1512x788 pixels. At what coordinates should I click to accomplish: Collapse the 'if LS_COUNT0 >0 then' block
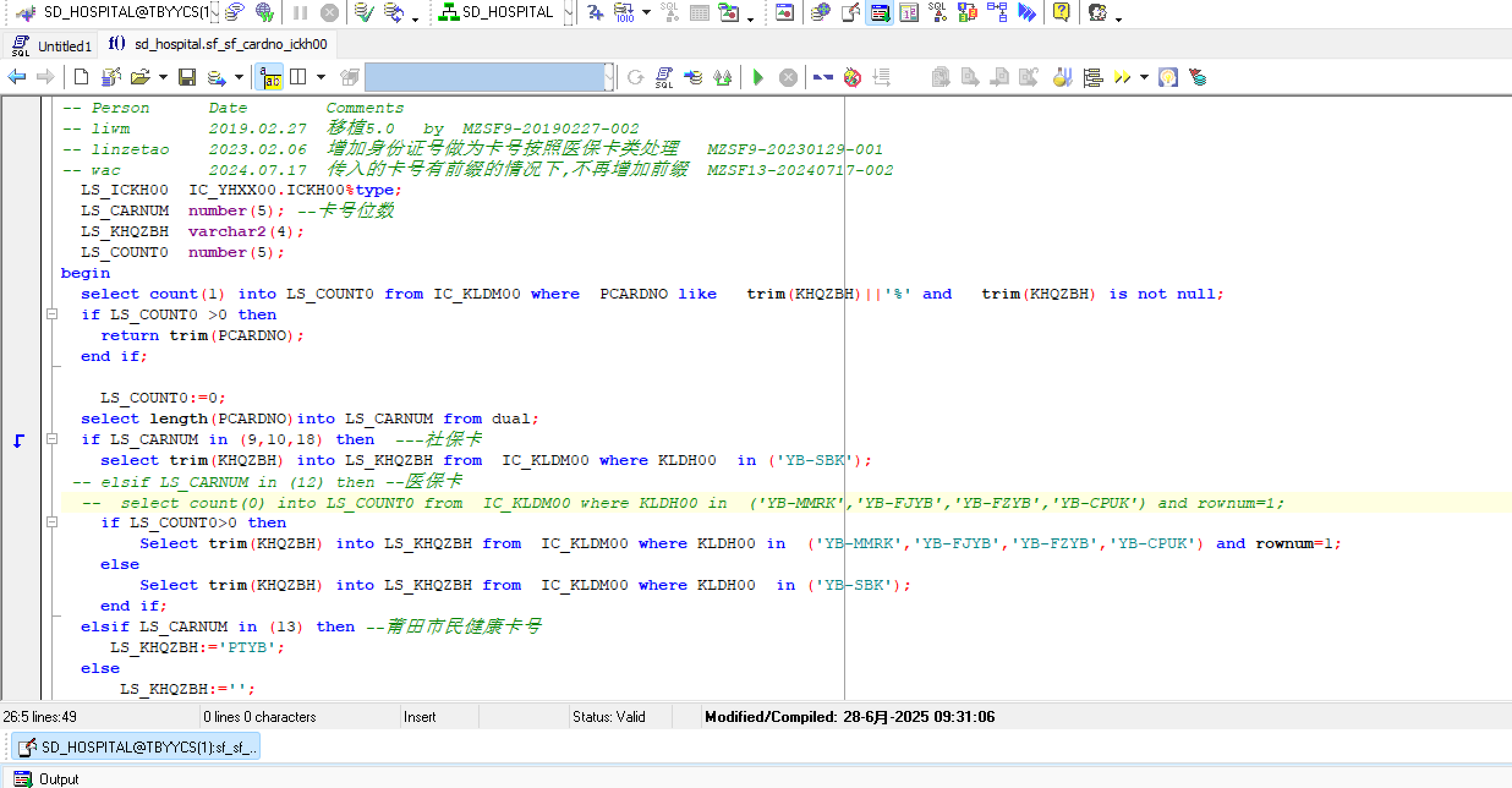(52, 314)
